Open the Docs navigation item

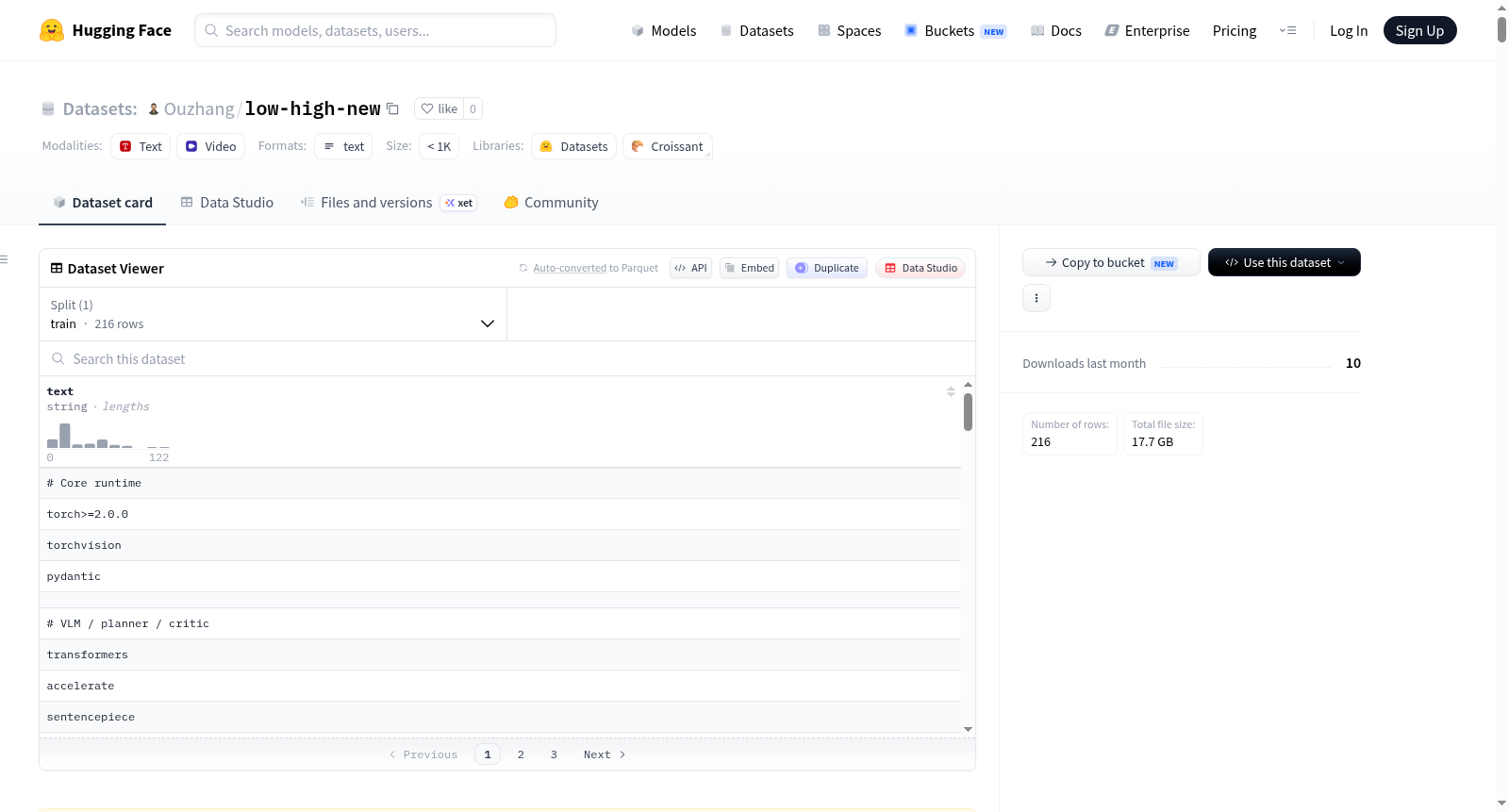pyautogui.click(x=1056, y=30)
